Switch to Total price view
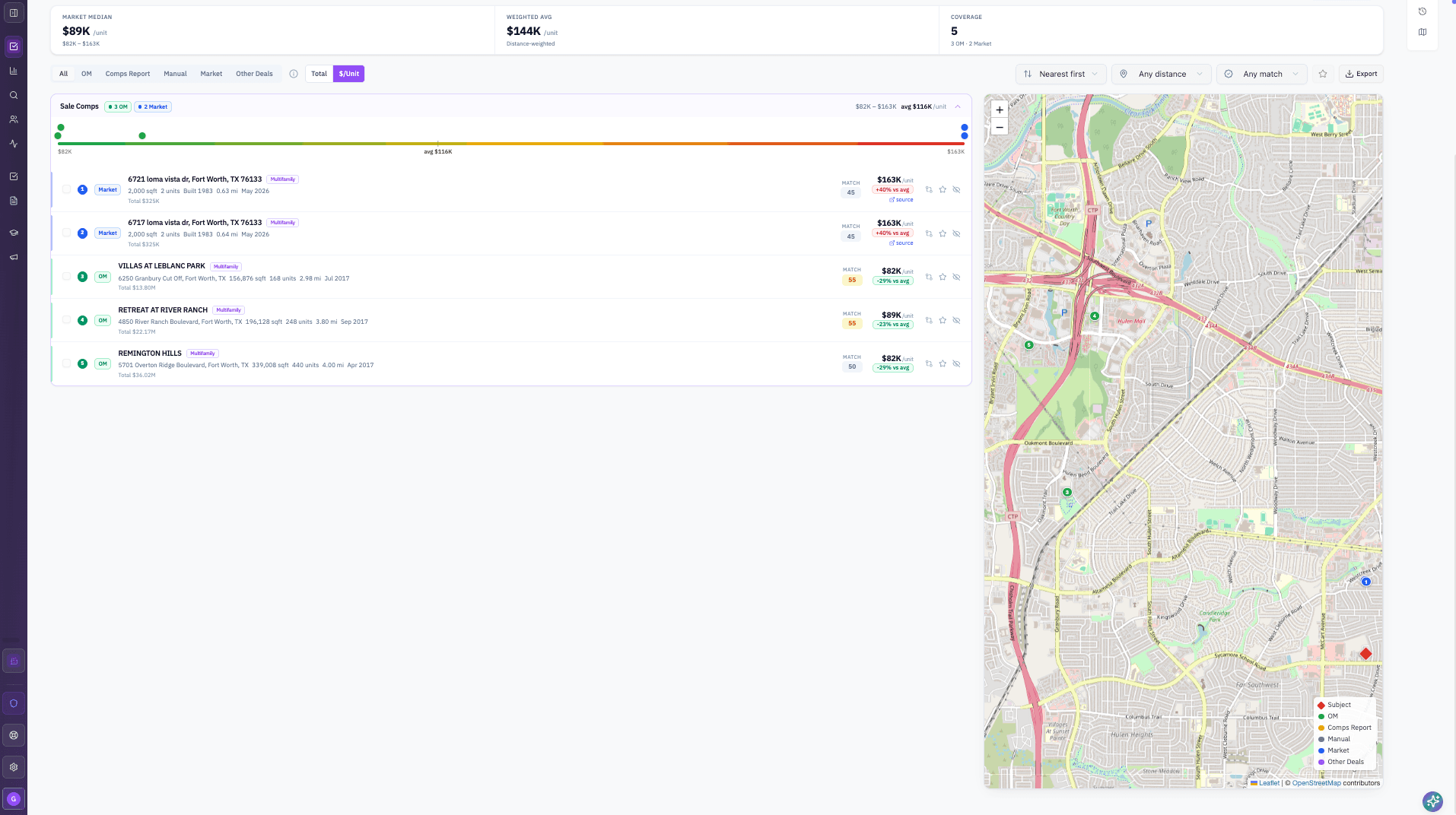This screenshot has width=1456, height=815. click(319, 74)
